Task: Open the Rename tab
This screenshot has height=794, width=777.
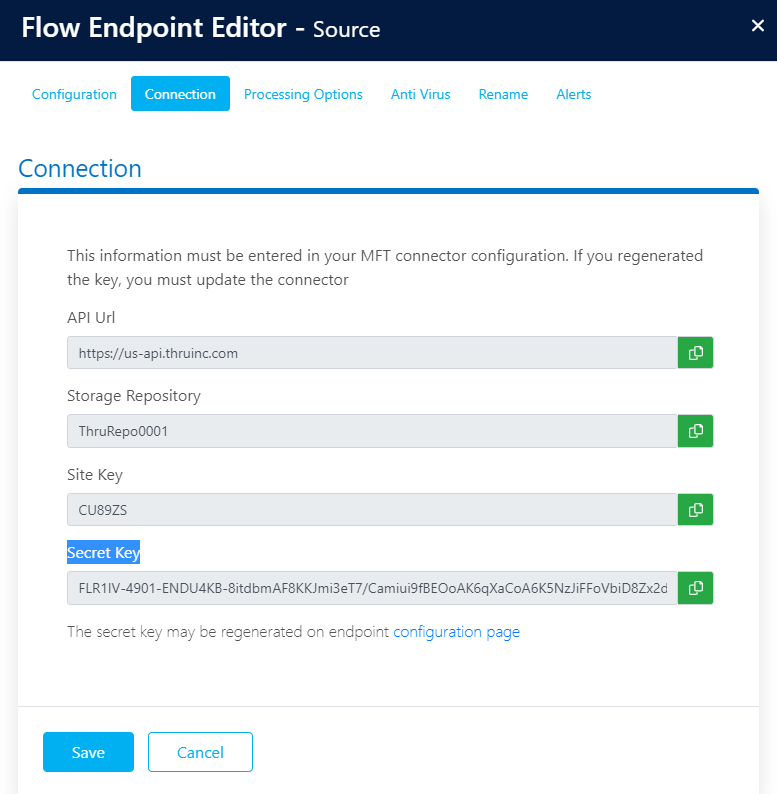Action: tap(503, 94)
